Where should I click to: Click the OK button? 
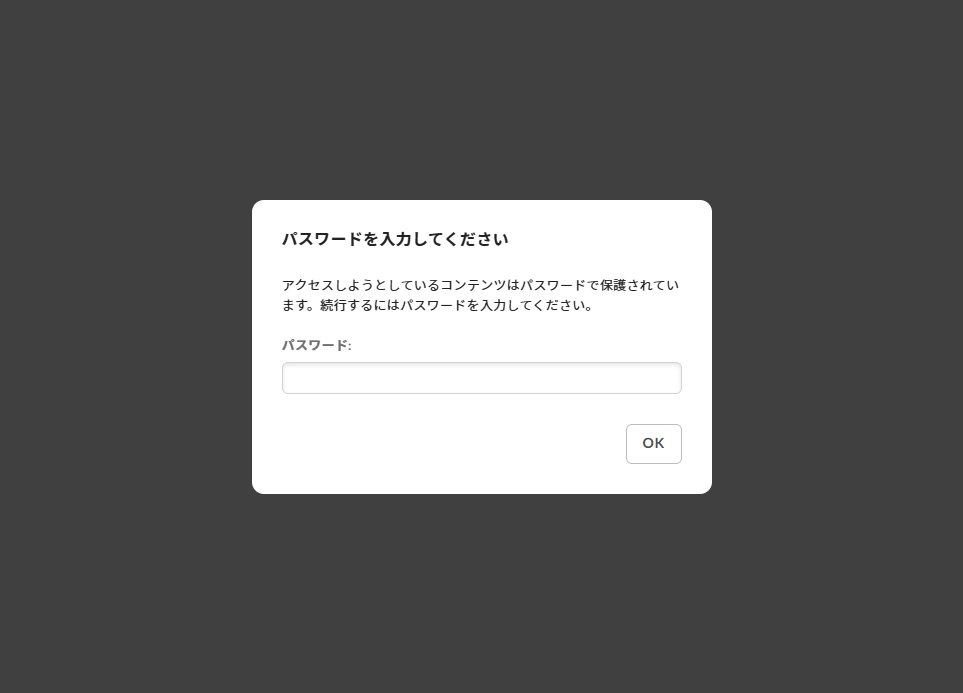653,444
